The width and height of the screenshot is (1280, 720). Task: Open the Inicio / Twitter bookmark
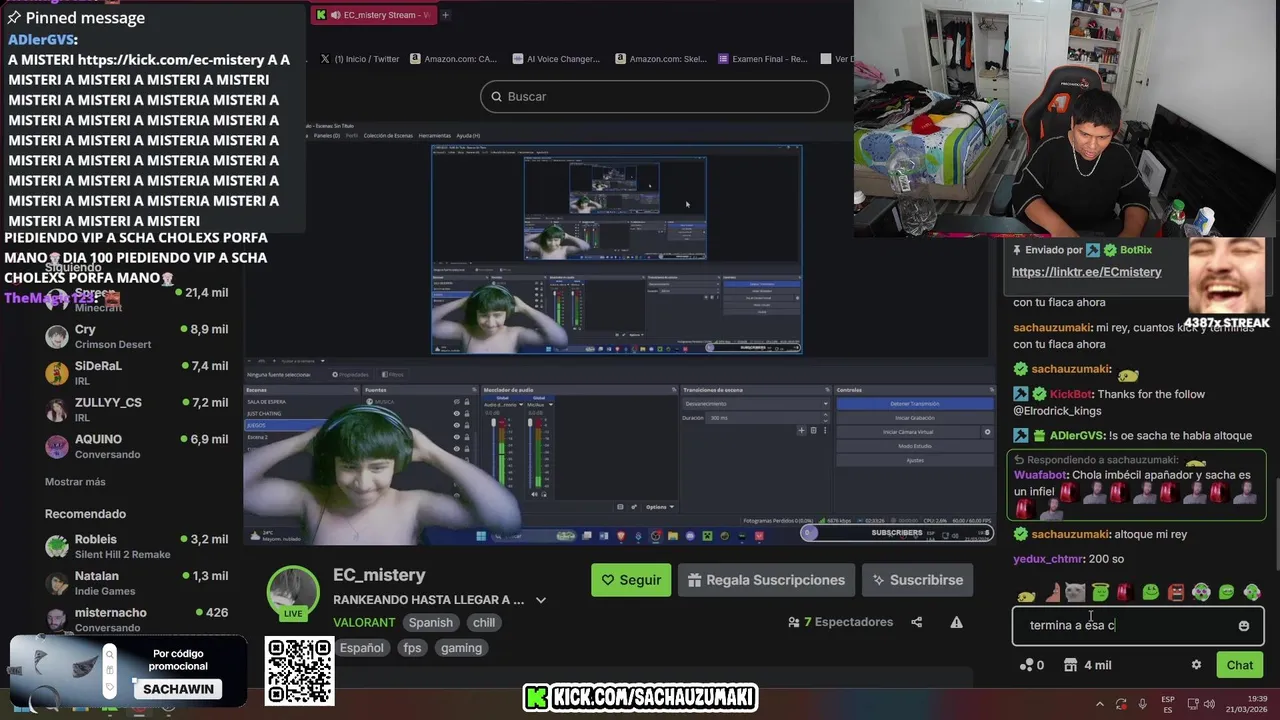point(360,59)
